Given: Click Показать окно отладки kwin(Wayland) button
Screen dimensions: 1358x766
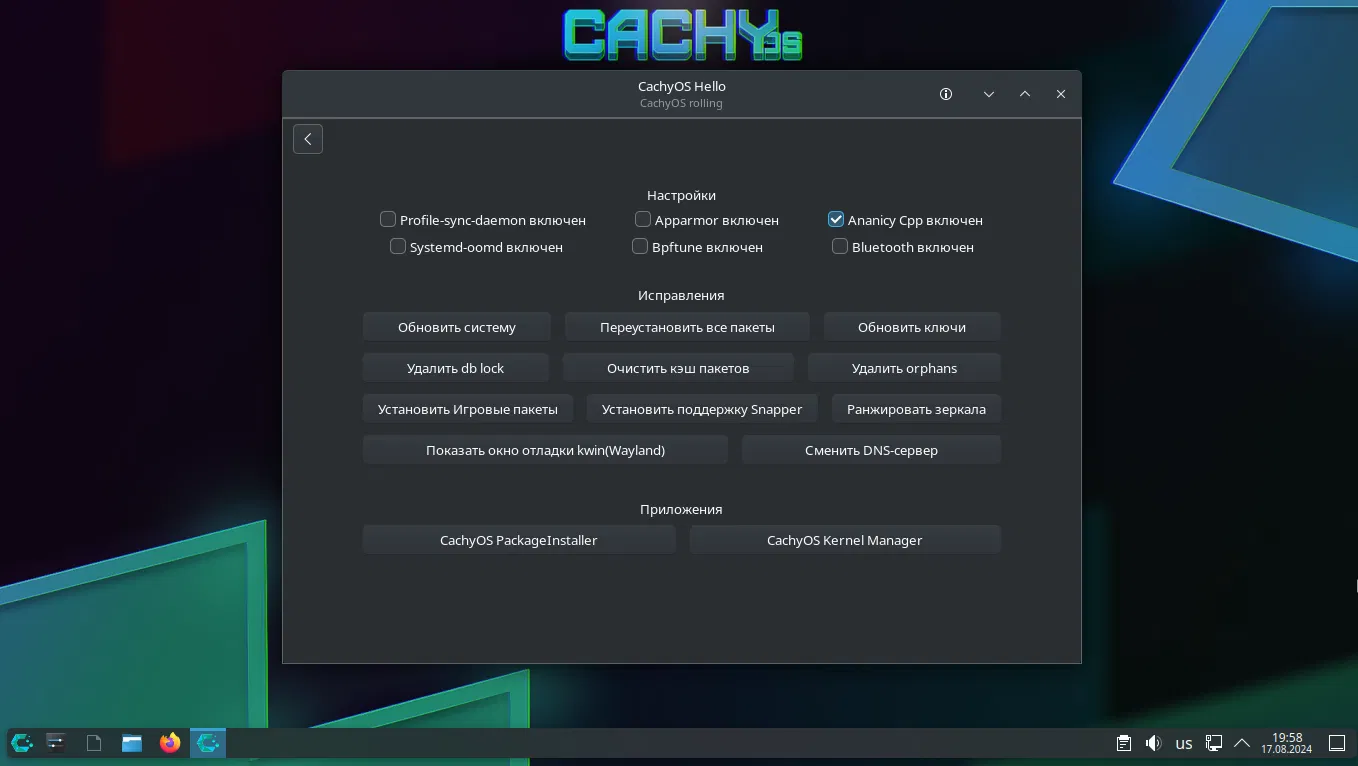Looking at the screenshot, I should pos(546,450).
